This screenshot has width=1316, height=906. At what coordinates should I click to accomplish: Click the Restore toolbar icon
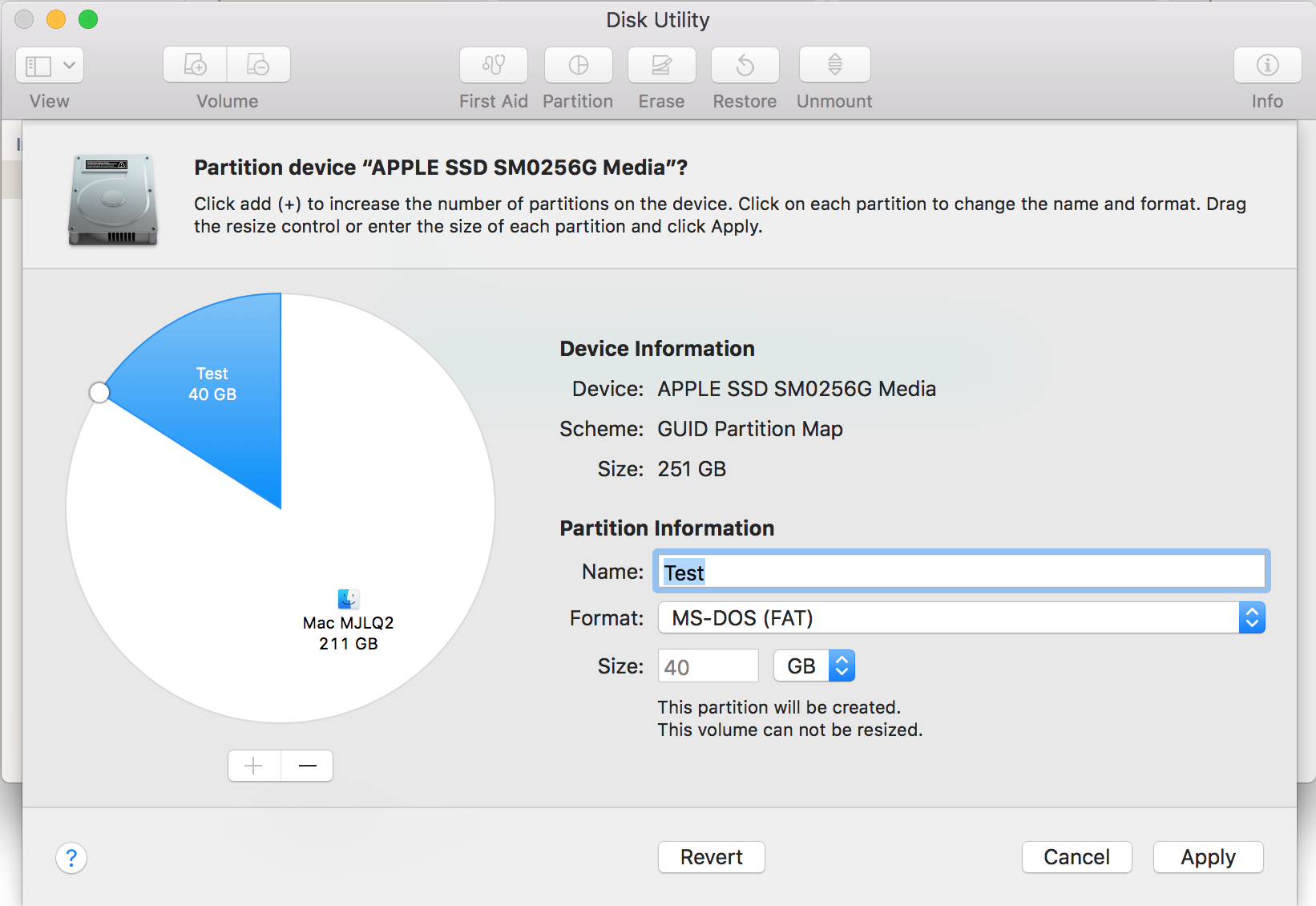click(x=745, y=65)
